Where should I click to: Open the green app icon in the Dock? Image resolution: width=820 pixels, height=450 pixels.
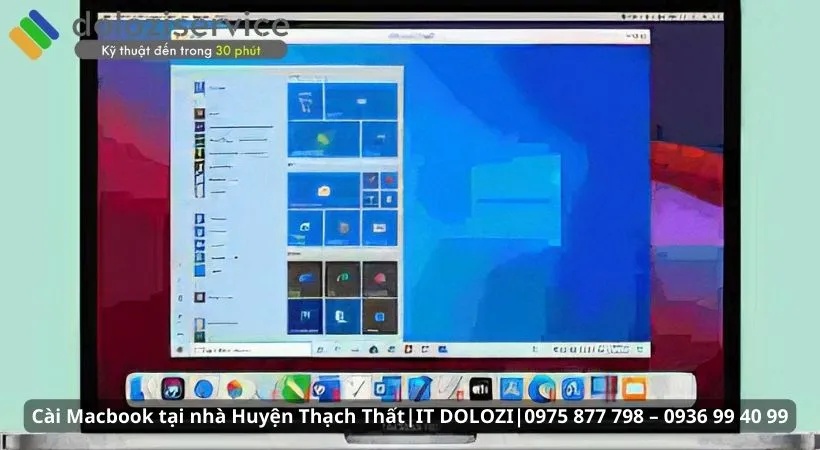tap(295, 389)
